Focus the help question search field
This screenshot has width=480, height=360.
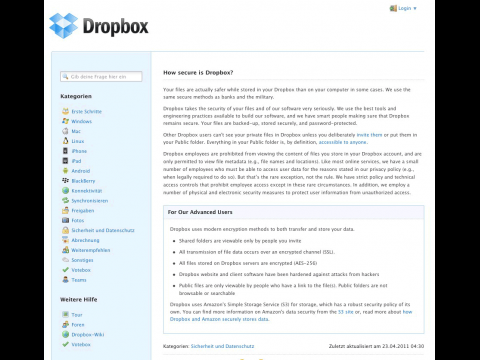(101, 77)
